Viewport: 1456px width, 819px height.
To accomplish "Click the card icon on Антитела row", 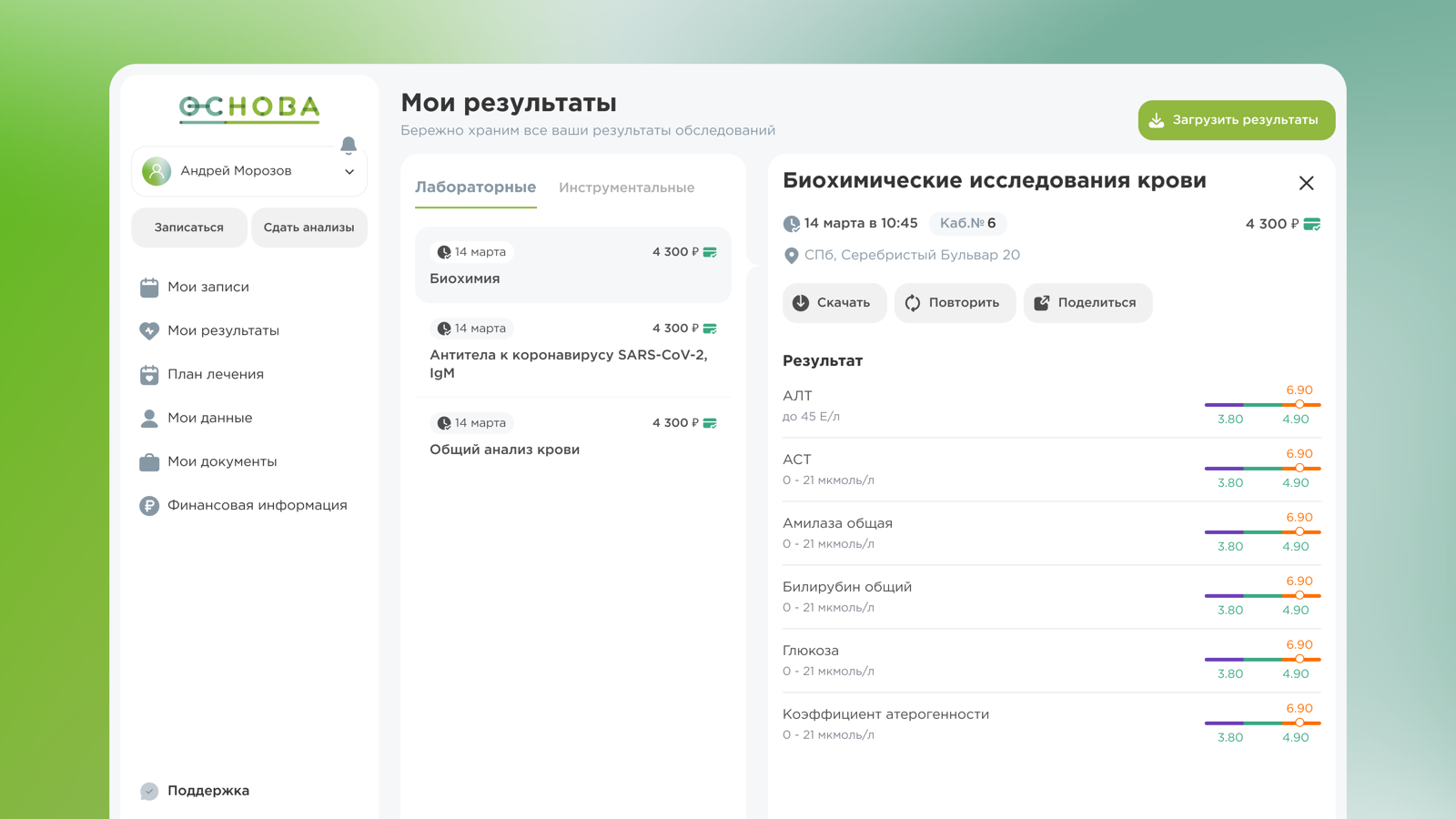I will pyautogui.click(x=710, y=329).
